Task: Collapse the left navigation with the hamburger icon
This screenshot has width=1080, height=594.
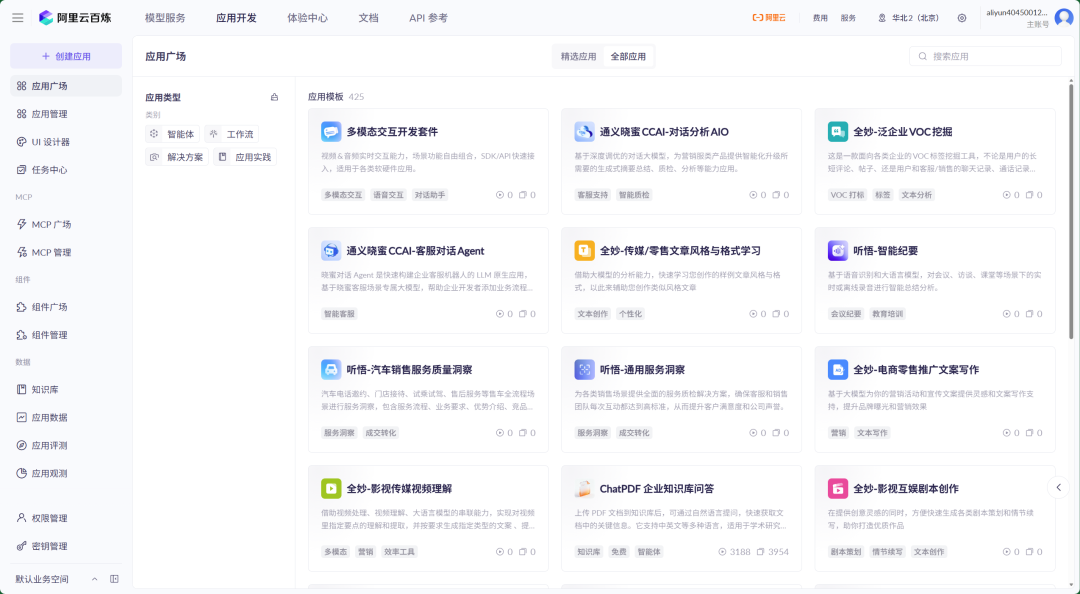Action: click(x=17, y=16)
